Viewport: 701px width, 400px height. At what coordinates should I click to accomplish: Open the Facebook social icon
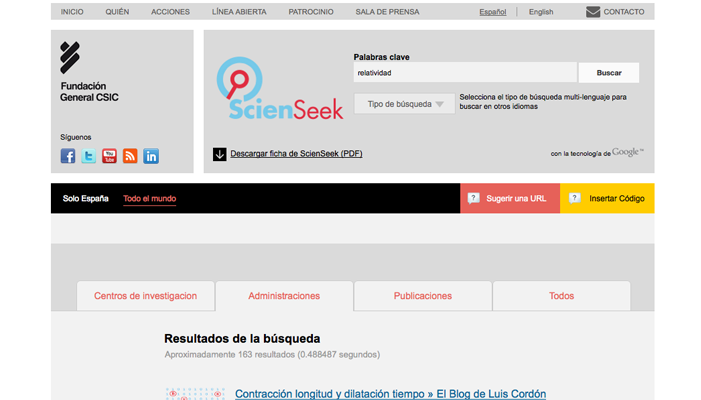68,156
